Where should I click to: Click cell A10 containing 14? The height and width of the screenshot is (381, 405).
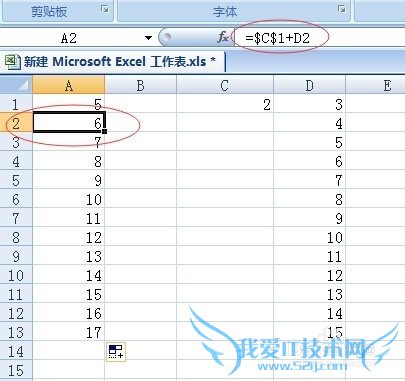pos(69,274)
